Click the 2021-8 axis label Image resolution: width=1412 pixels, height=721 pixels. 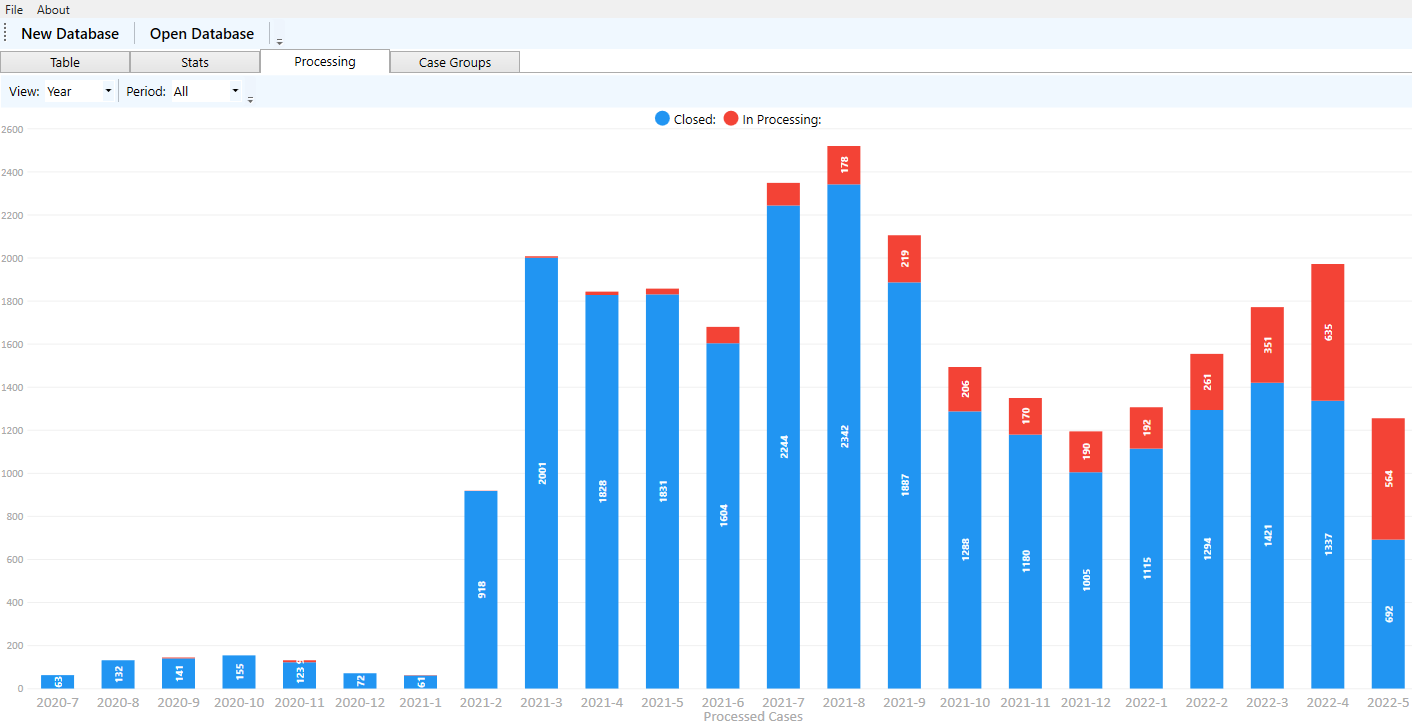pyautogui.click(x=844, y=703)
